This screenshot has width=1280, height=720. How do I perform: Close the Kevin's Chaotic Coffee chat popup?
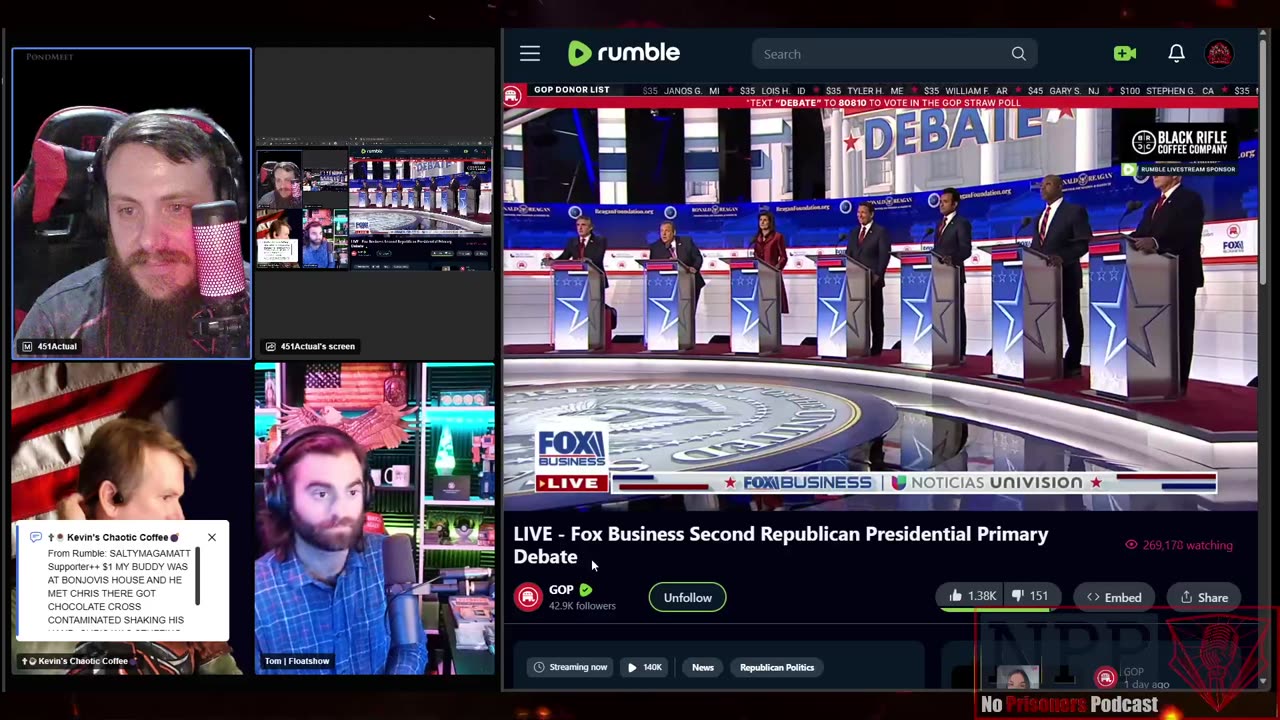click(212, 538)
